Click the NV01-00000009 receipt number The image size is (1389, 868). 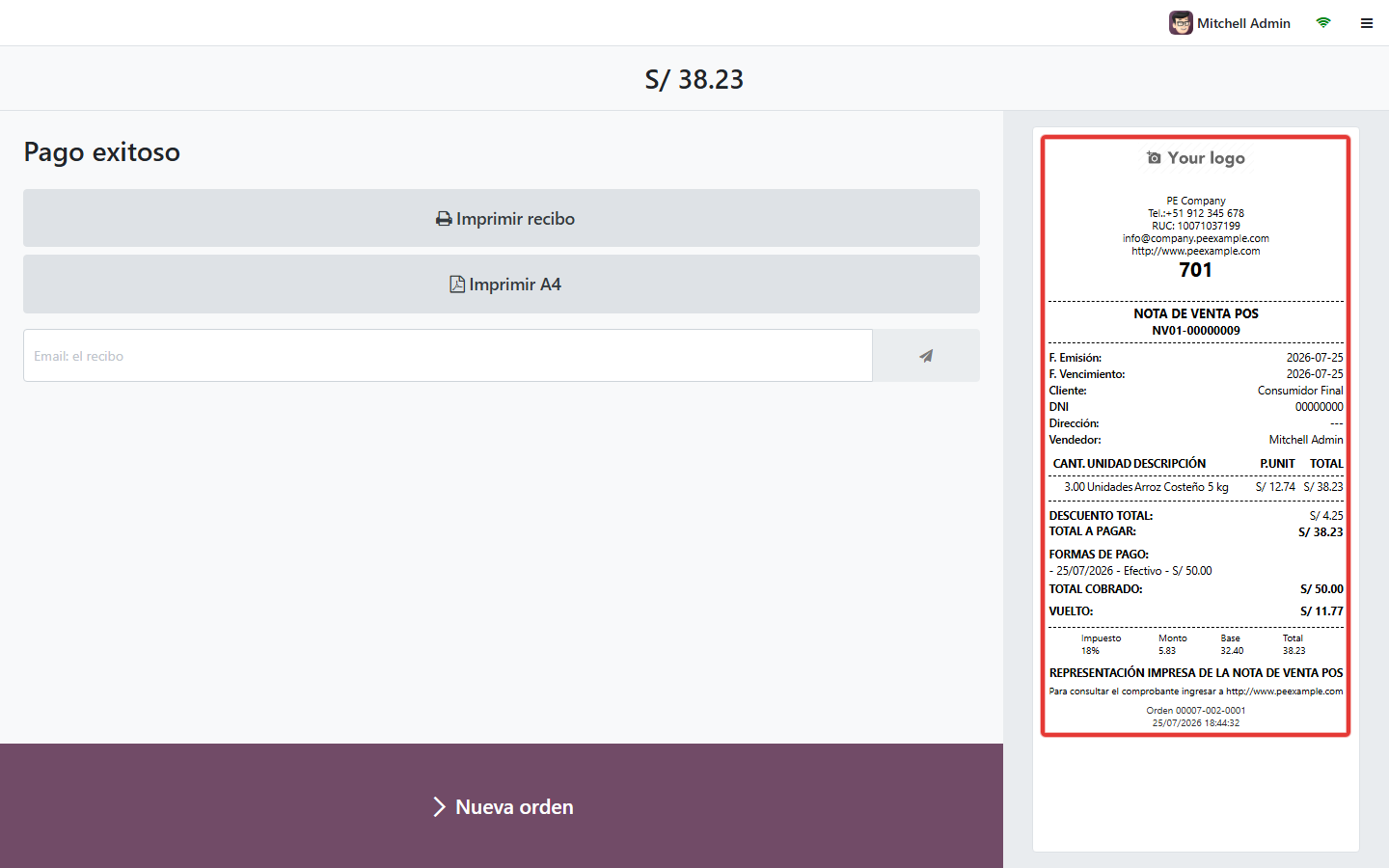click(1196, 331)
